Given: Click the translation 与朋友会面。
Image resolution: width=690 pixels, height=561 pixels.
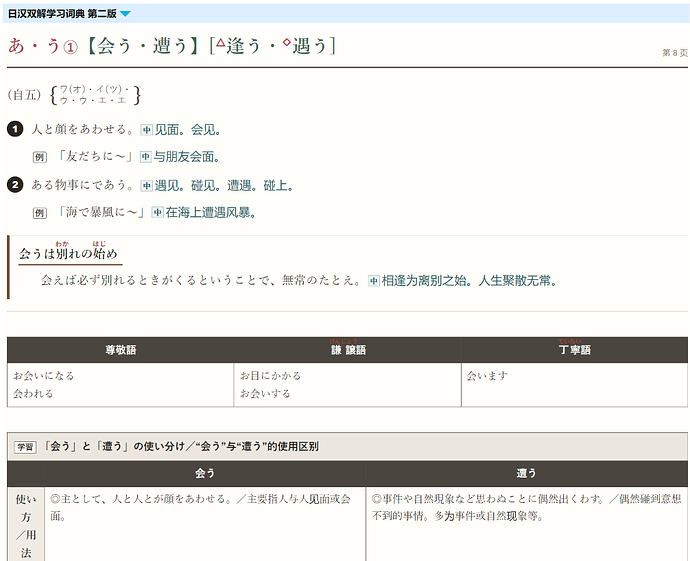Looking at the screenshot, I should 187,157.
